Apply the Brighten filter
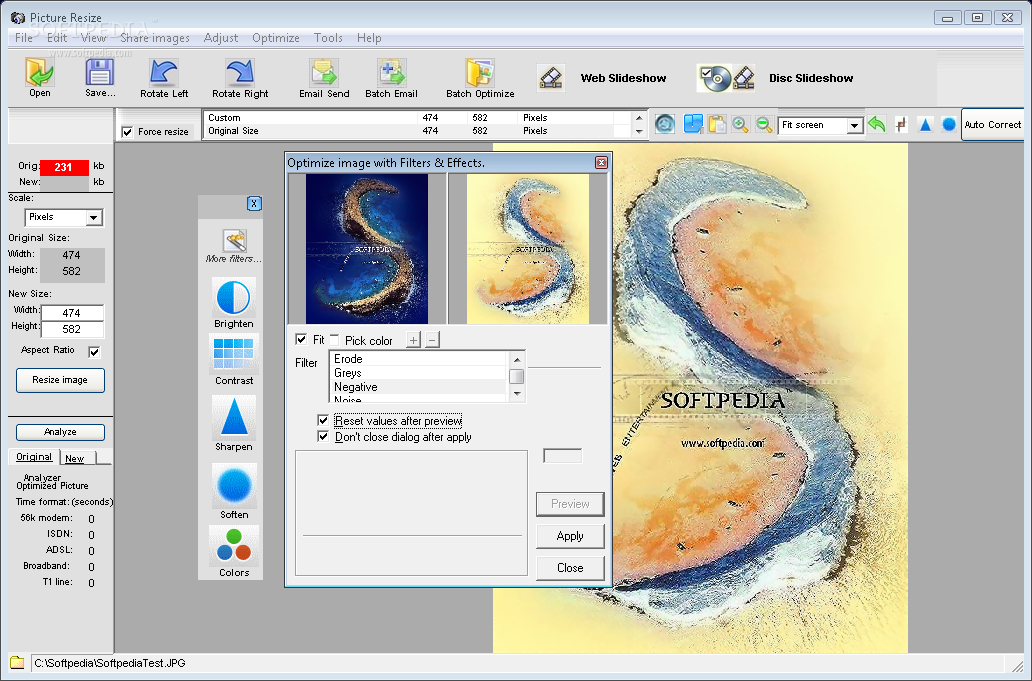This screenshot has width=1032, height=681. pyautogui.click(x=234, y=303)
